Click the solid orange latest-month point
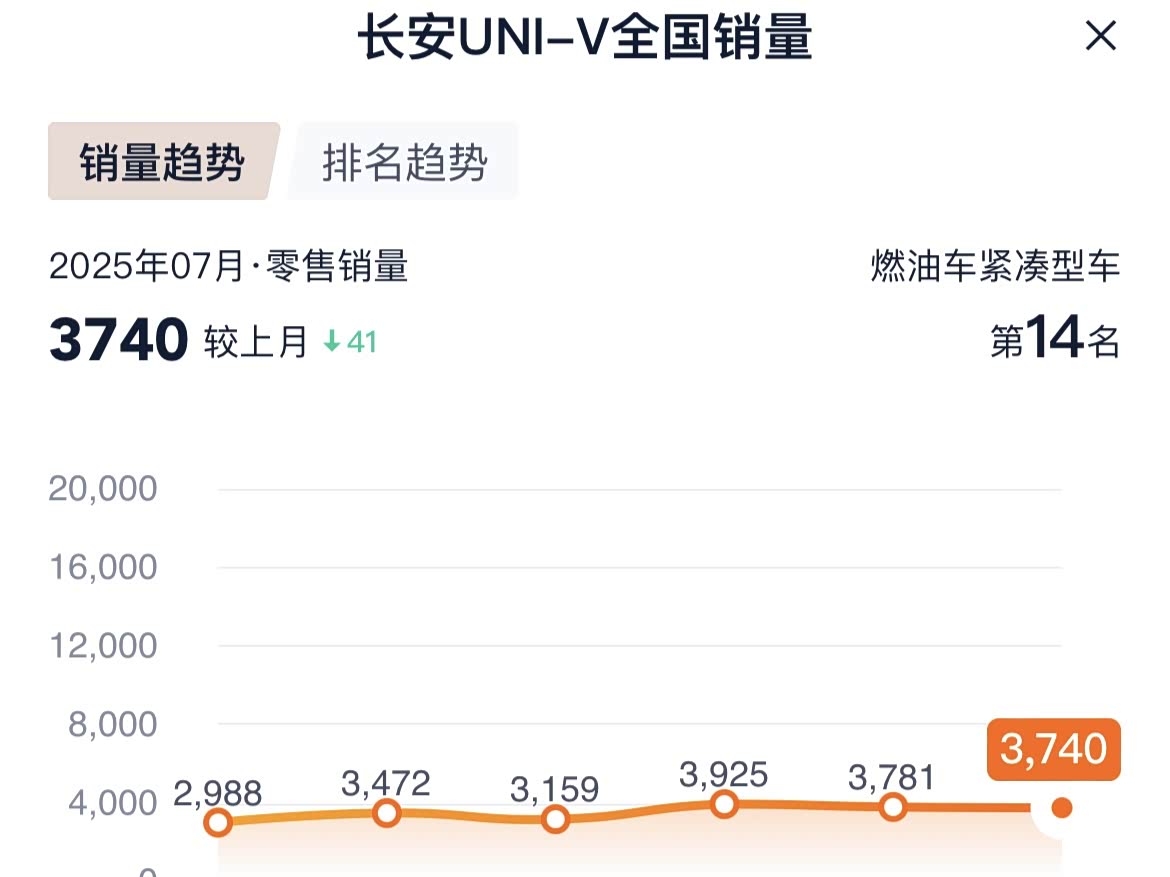1170x877 pixels. (1062, 807)
